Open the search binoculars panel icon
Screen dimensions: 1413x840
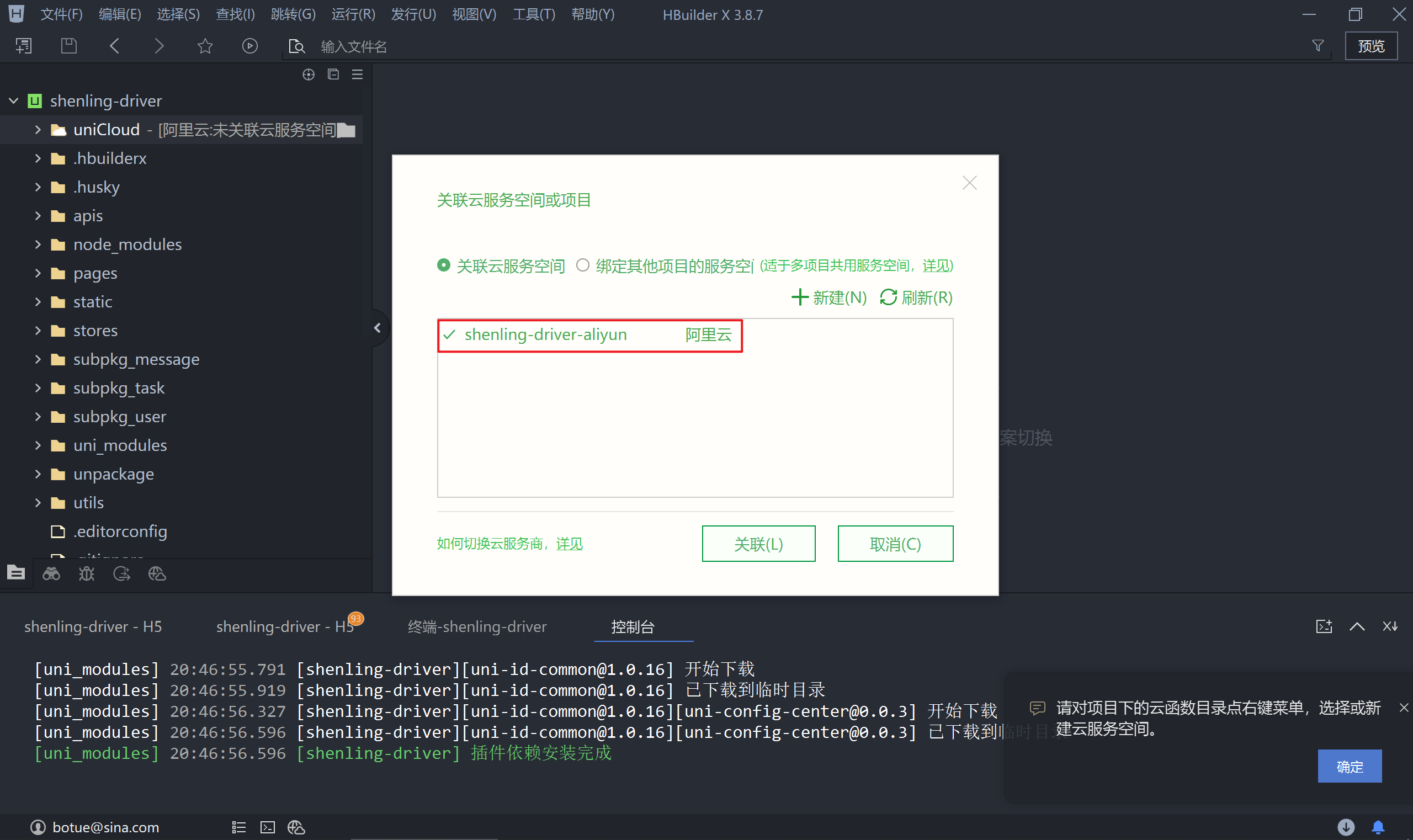pyautogui.click(x=51, y=574)
